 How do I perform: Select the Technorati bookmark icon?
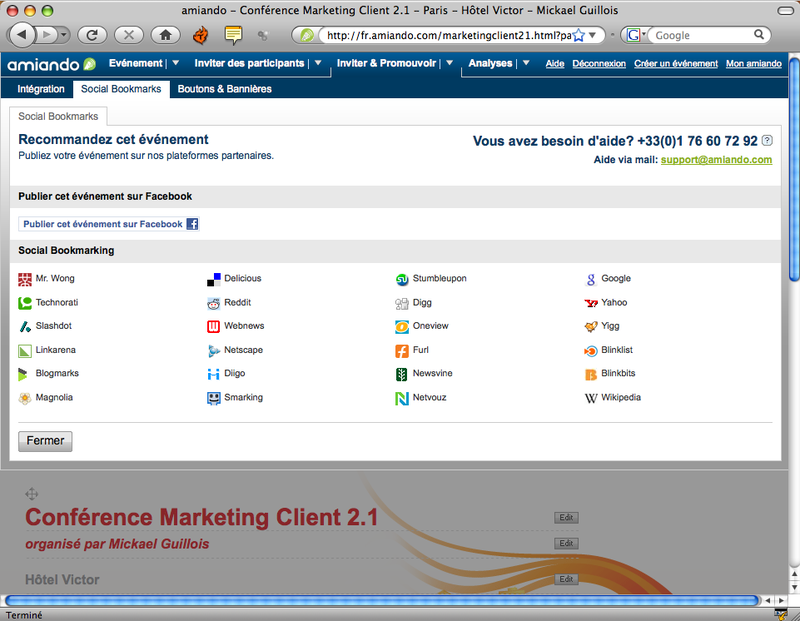pyautogui.click(x=24, y=303)
